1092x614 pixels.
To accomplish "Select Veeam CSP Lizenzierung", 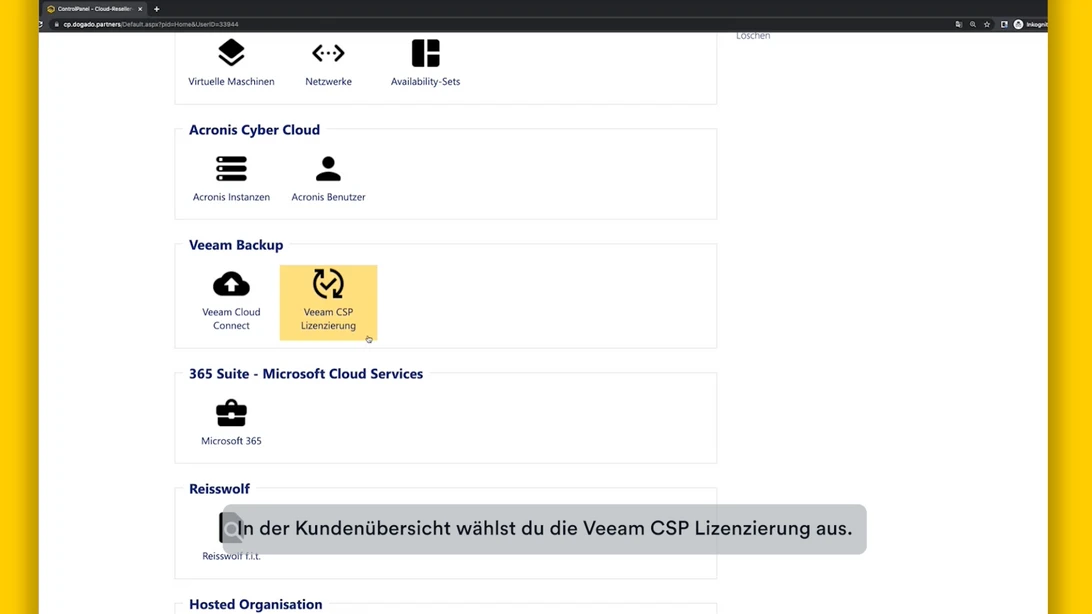I will click(328, 300).
